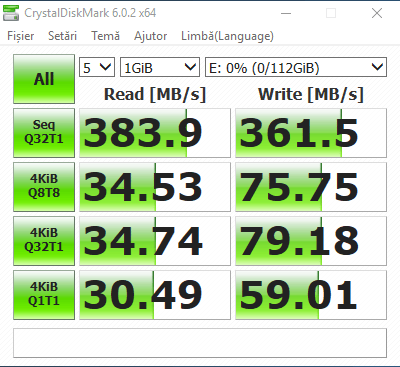This screenshot has height=367, width=400.
Task: Open the 1GiB test size dropdown
Action: (160, 67)
